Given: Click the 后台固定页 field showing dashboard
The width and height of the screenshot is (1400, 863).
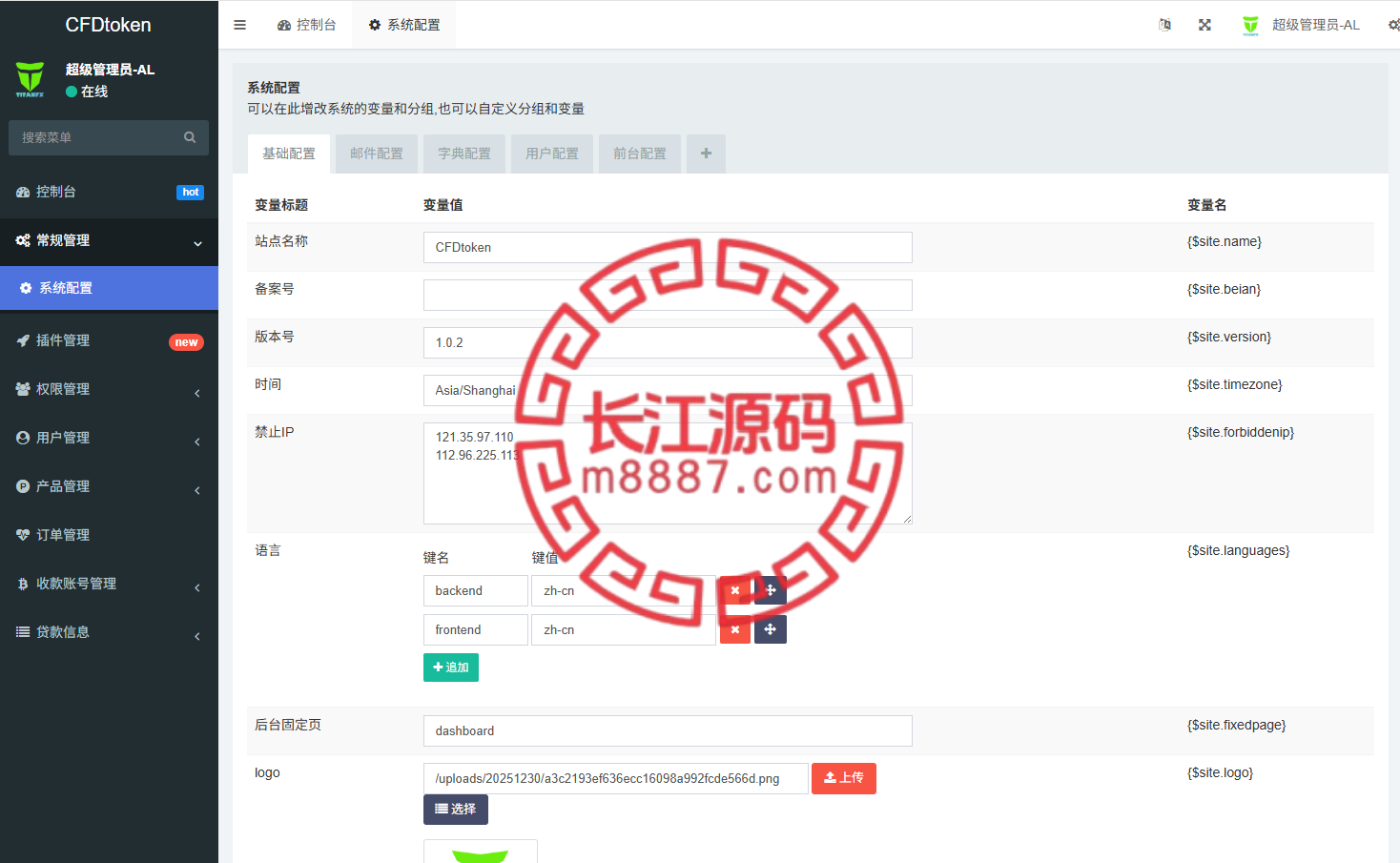Looking at the screenshot, I should pos(668,730).
